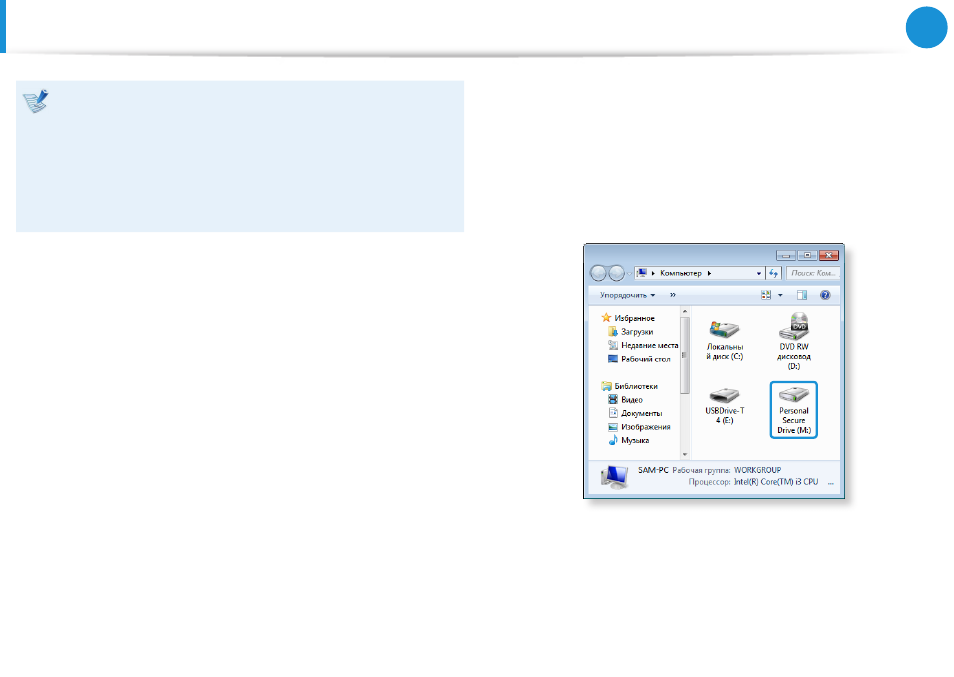
Task: Select the Personal Secure Drive (M:)
Action: point(794,410)
